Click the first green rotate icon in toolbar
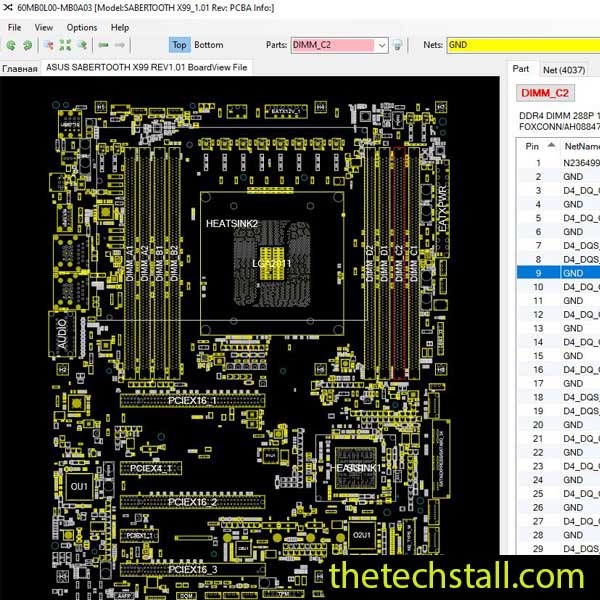Image resolution: width=600 pixels, height=600 pixels. pos(11,46)
